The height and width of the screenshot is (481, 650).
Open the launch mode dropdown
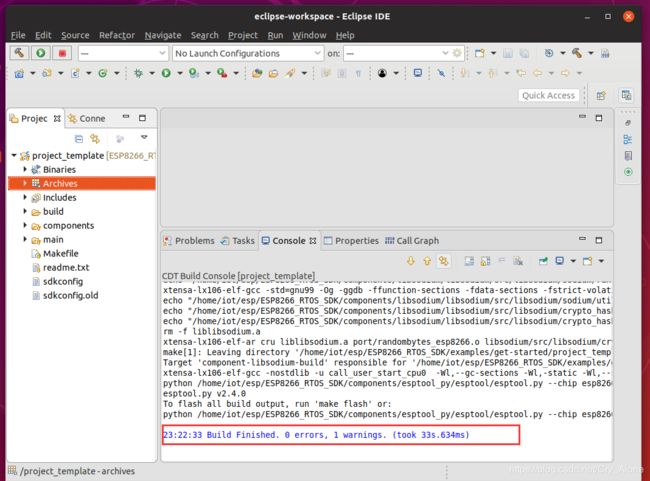point(123,53)
